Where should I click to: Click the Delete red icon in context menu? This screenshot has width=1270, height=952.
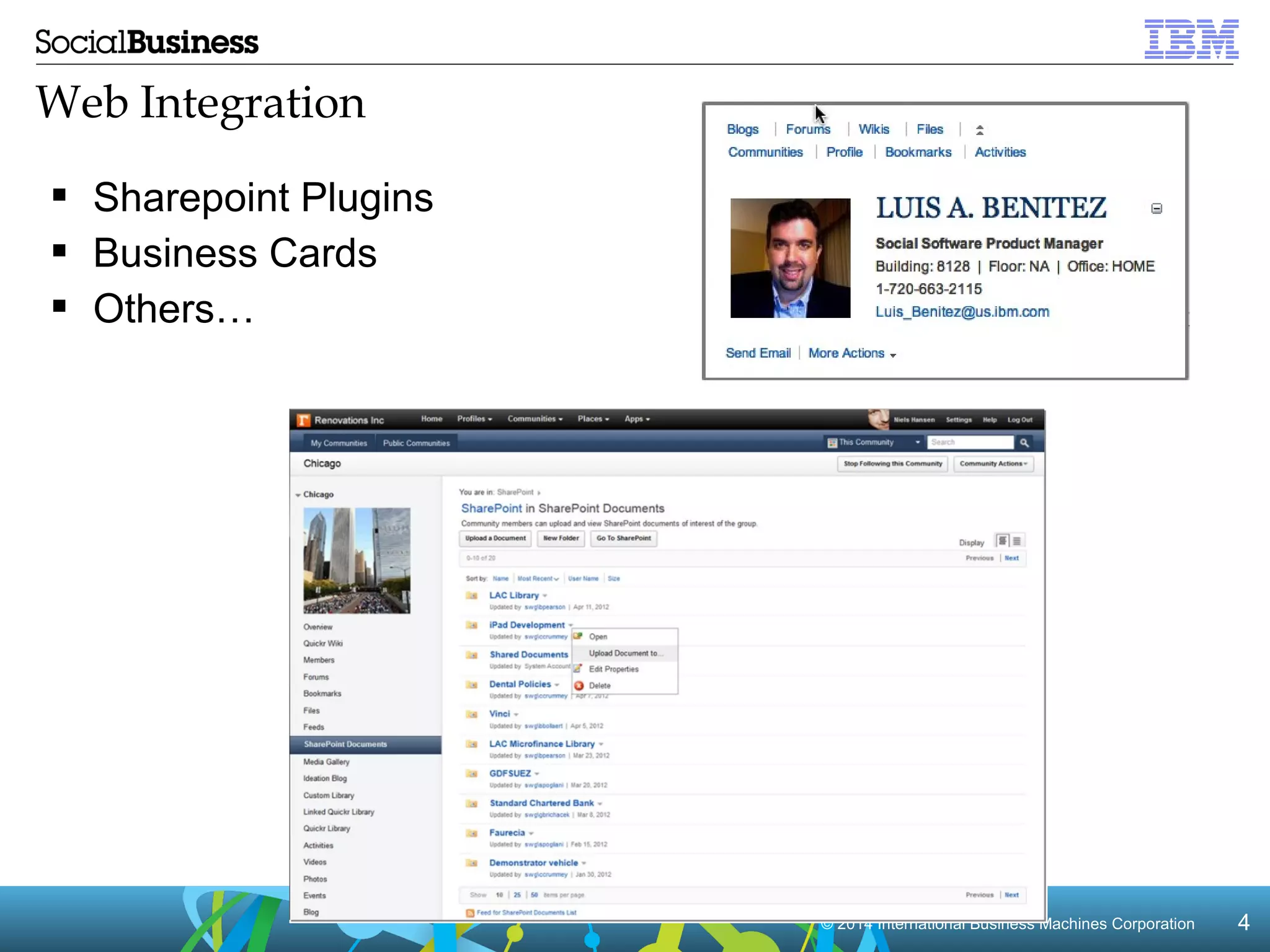[x=579, y=685]
